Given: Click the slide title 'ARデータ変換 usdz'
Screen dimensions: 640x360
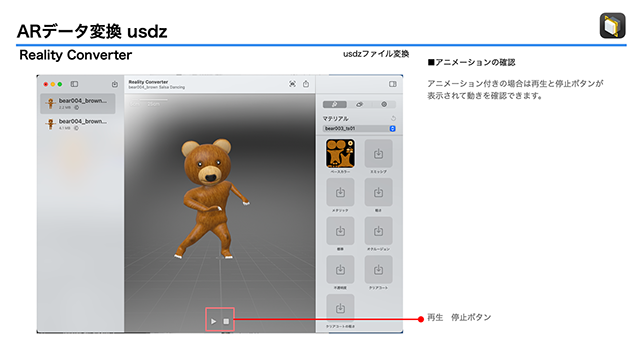Looking at the screenshot, I should (92, 31).
